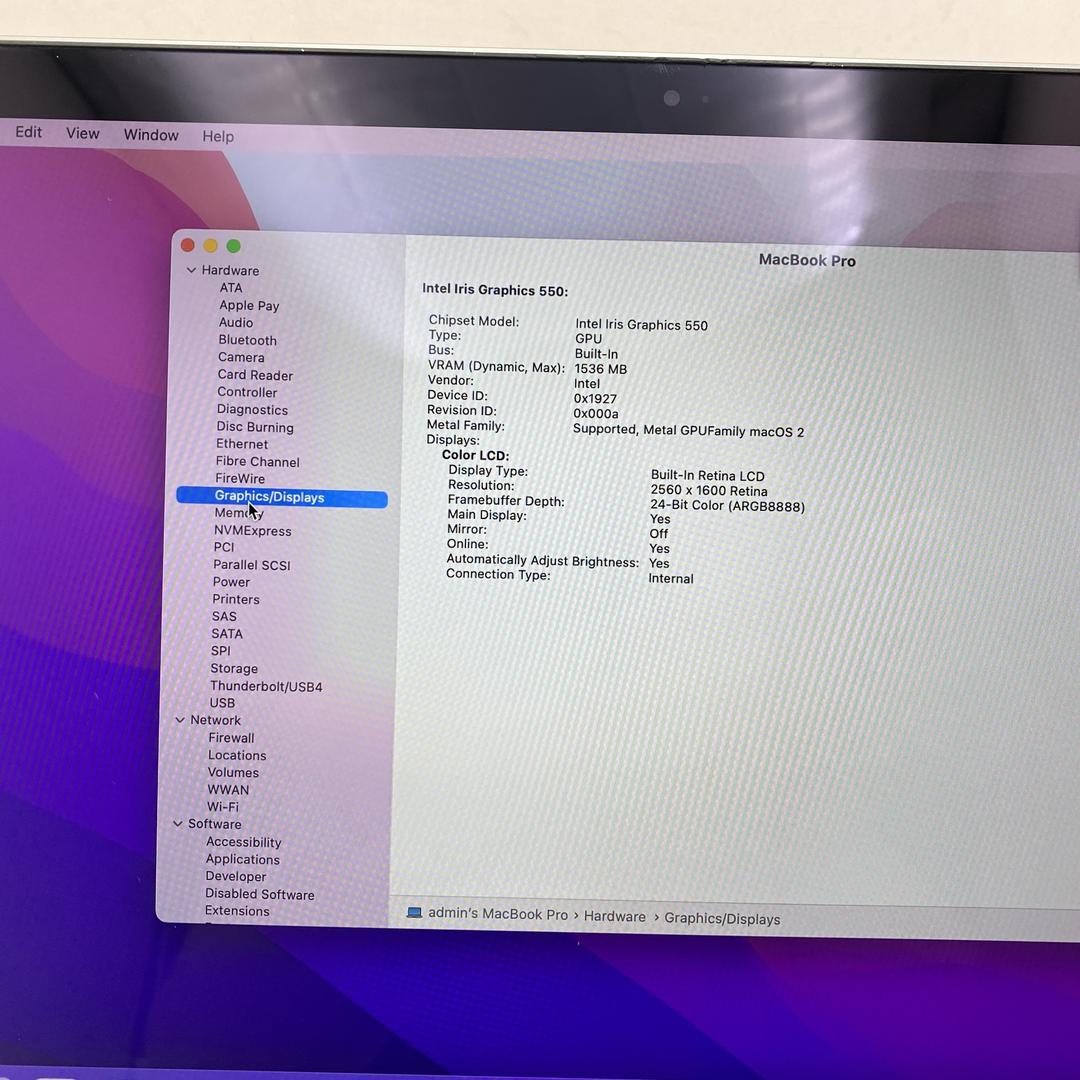Select Locations under Network
The height and width of the screenshot is (1080, 1080).
pyautogui.click(x=237, y=756)
